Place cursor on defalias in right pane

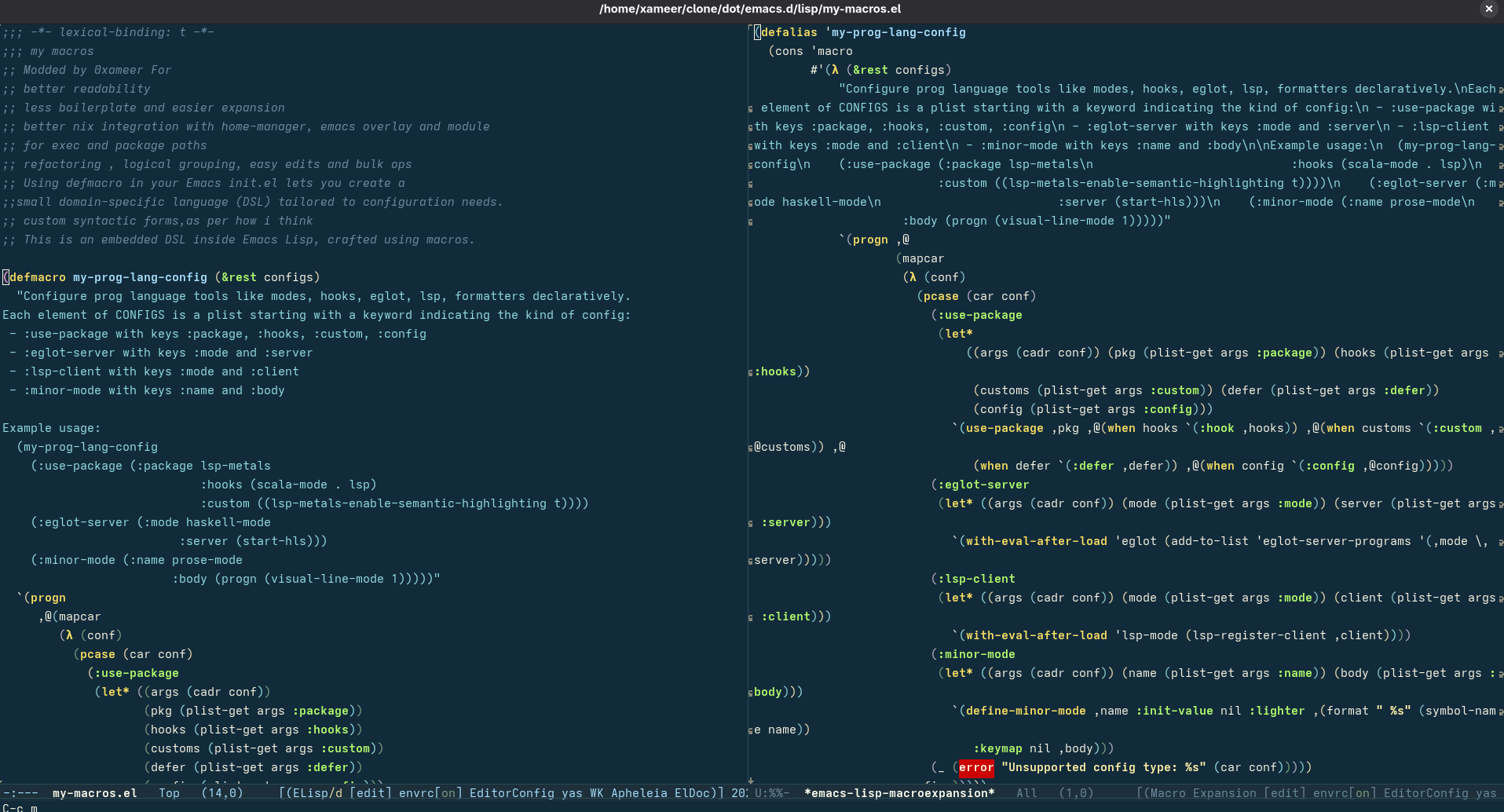tap(789, 32)
